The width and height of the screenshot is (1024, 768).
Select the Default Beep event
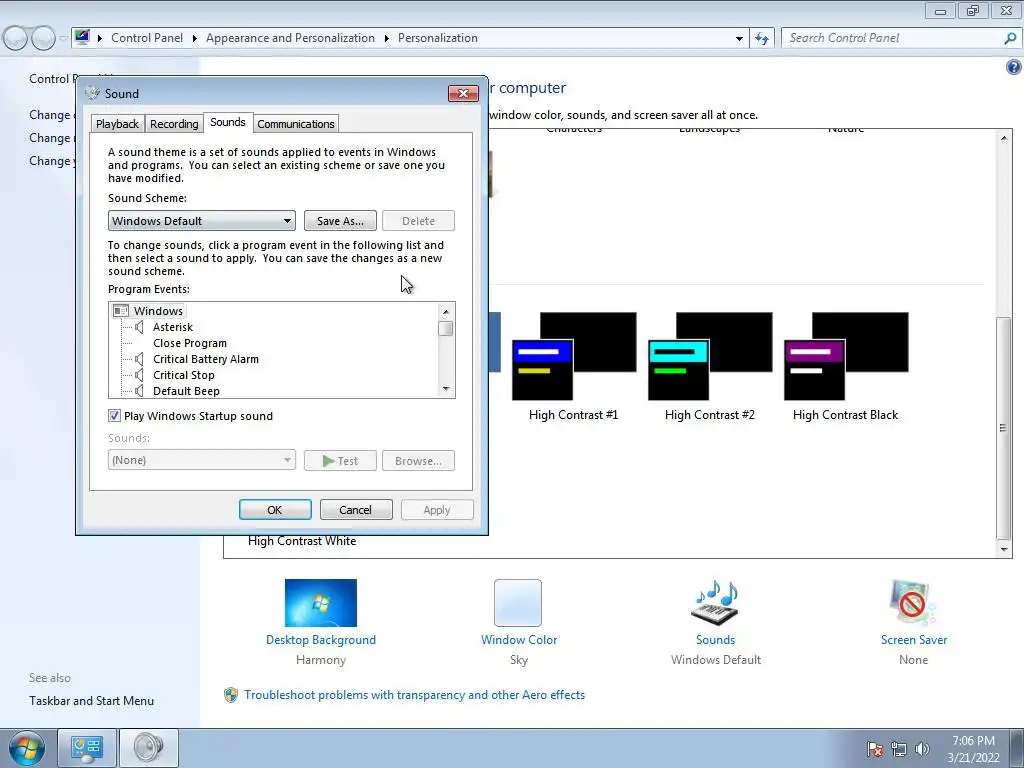click(x=186, y=391)
